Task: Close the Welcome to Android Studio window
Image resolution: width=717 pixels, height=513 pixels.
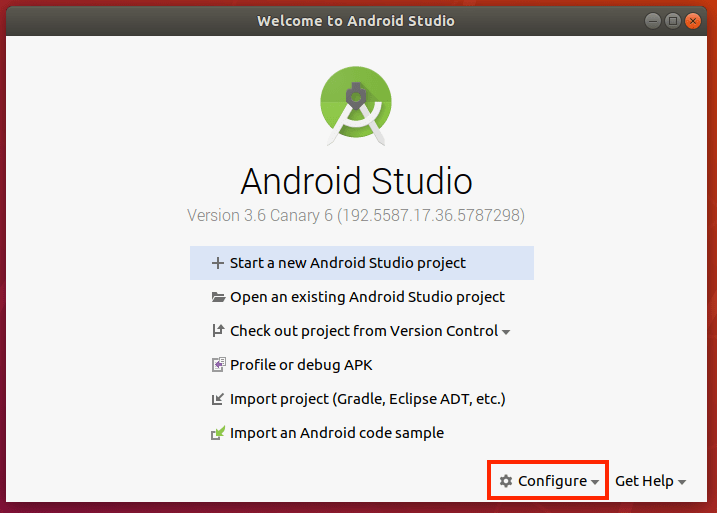Action: (693, 21)
